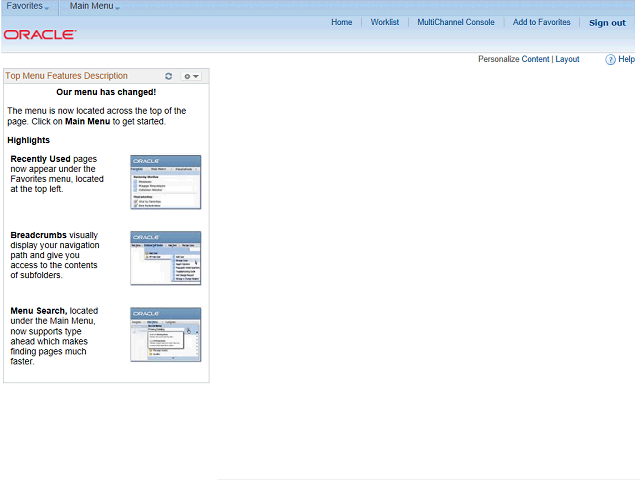This screenshot has width=640, height=480.
Task: Open the pagelet settings gear menu
Action: (191, 76)
